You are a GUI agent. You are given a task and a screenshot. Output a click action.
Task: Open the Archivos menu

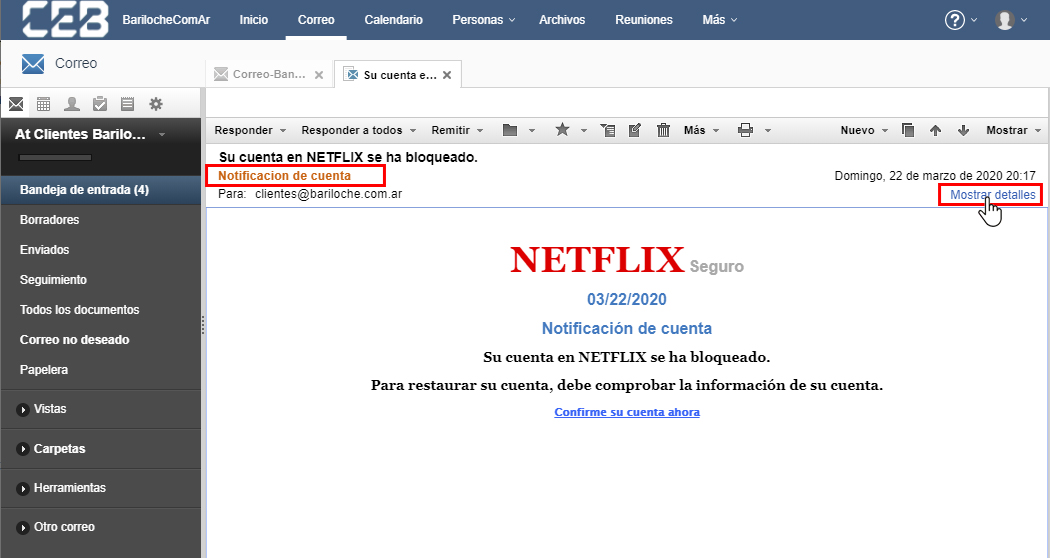tap(562, 20)
